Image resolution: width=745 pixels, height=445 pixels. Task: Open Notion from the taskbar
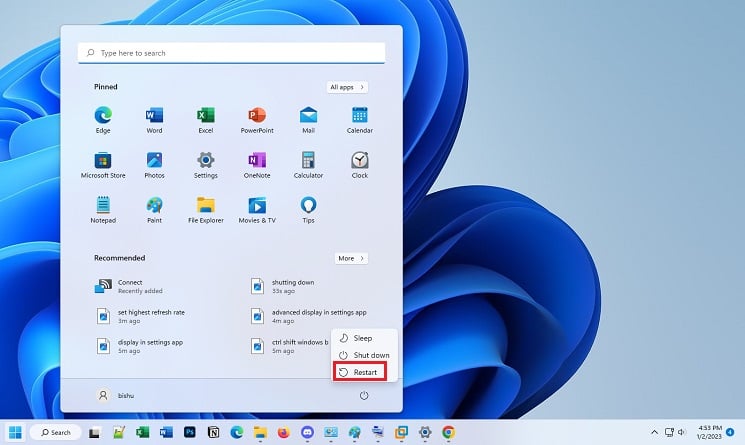pyautogui.click(x=213, y=432)
